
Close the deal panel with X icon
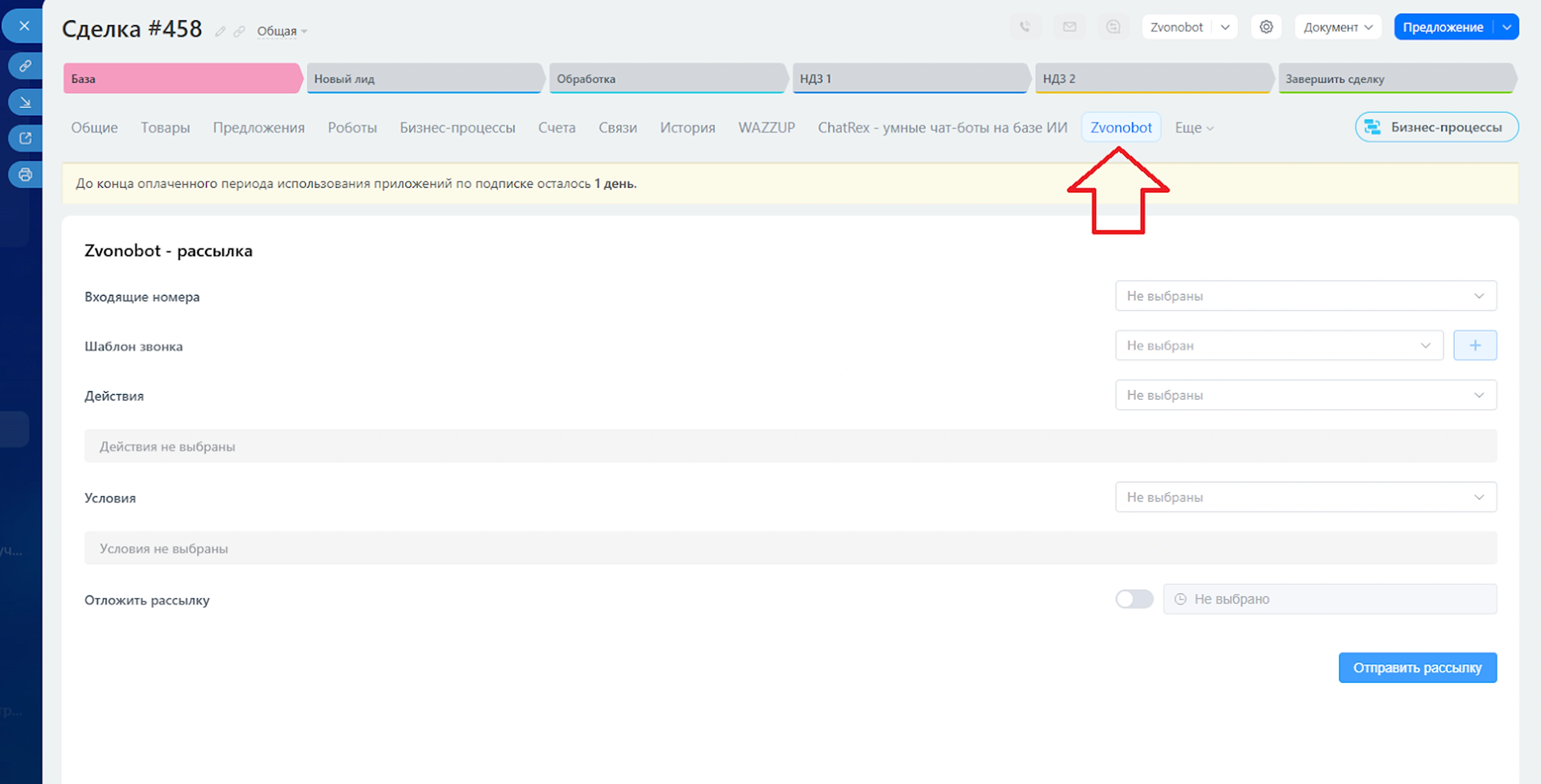[x=24, y=26]
